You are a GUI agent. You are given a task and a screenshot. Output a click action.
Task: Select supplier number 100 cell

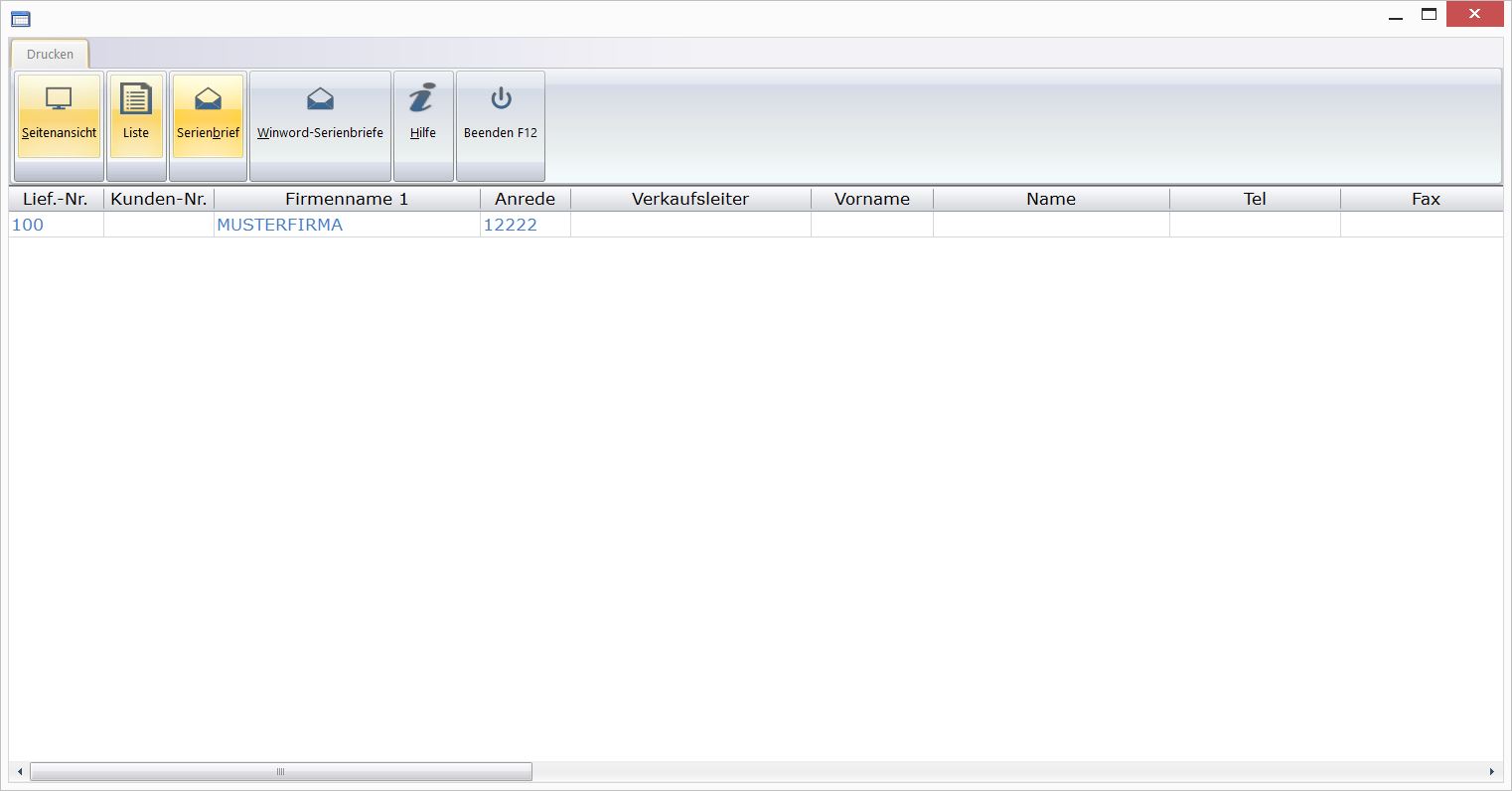(x=28, y=225)
